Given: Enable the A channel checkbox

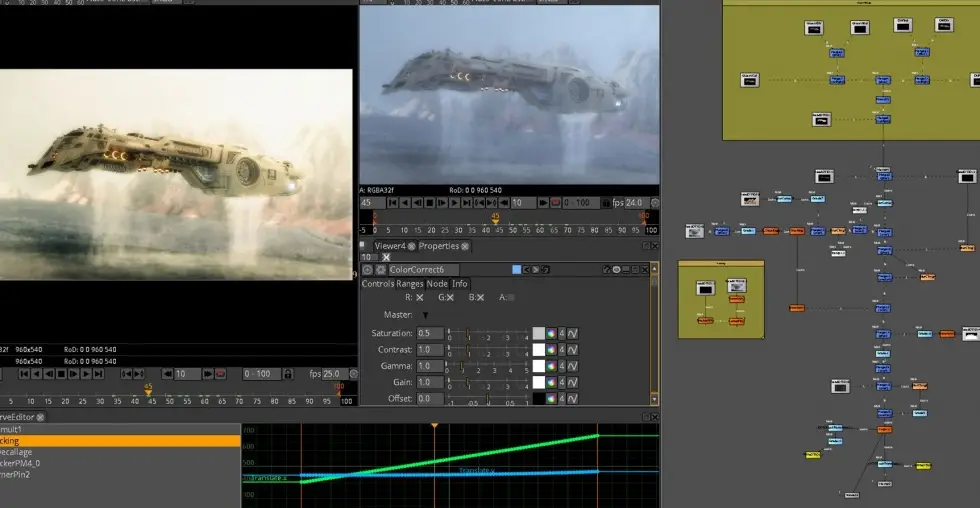Looking at the screenshot, I should click(511, 297).
